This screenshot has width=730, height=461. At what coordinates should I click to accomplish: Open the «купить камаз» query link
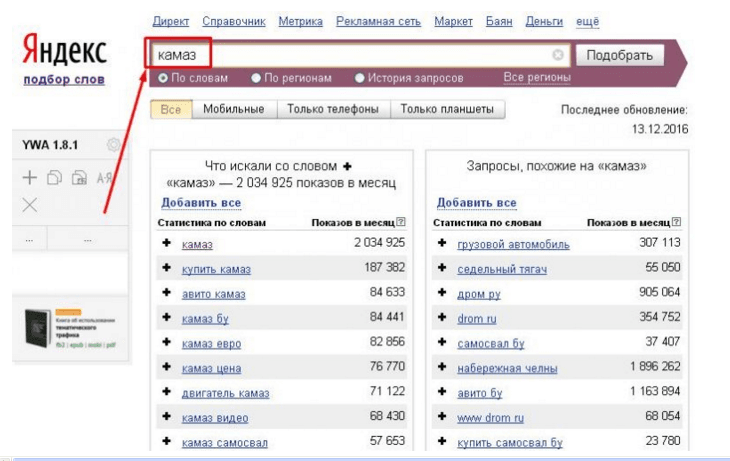[216, 269]
